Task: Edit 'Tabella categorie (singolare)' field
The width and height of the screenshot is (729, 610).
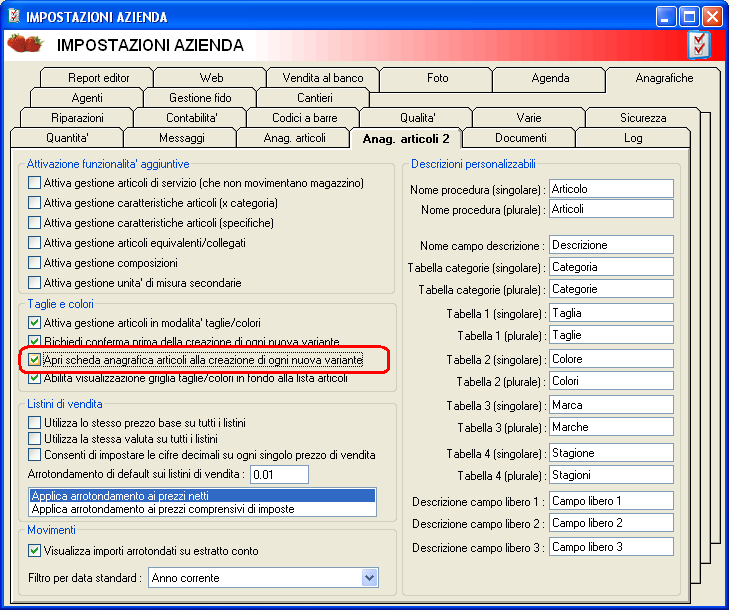Action: [611, 267]
